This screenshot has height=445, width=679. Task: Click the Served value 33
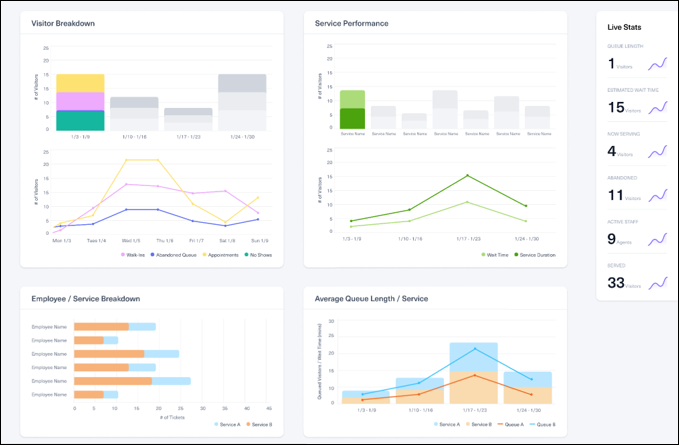[x=616, y=283]
